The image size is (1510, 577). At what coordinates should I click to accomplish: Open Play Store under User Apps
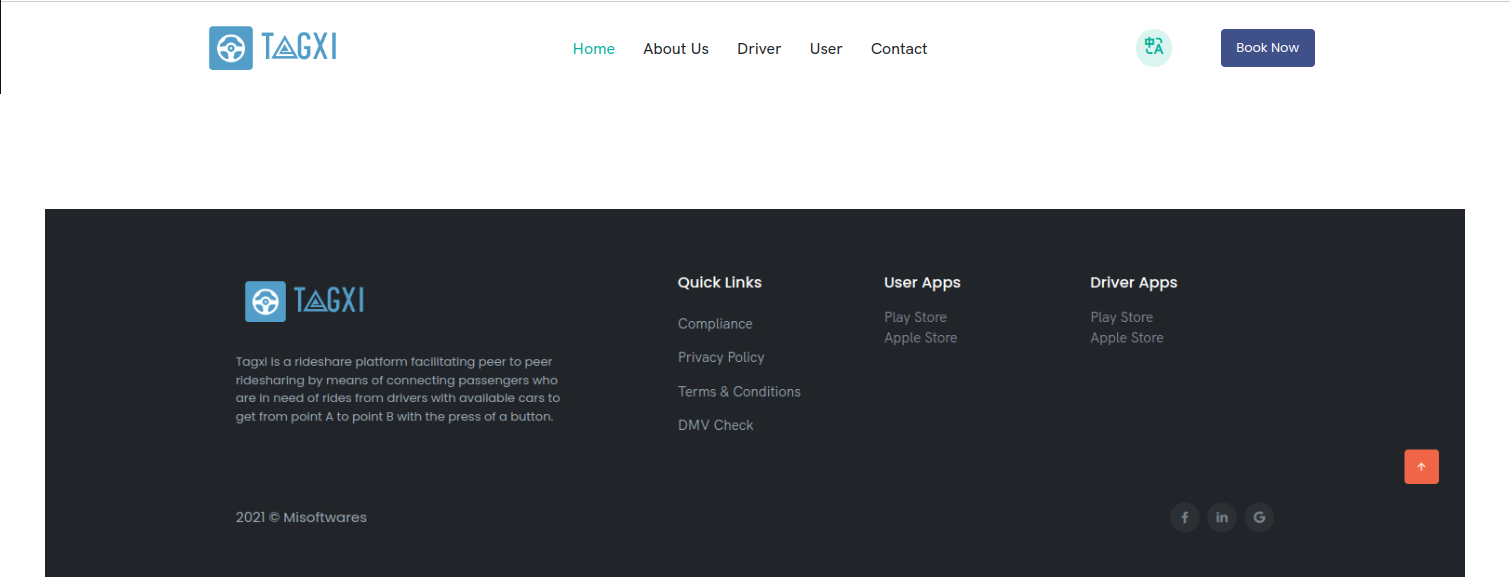(915, 317)
